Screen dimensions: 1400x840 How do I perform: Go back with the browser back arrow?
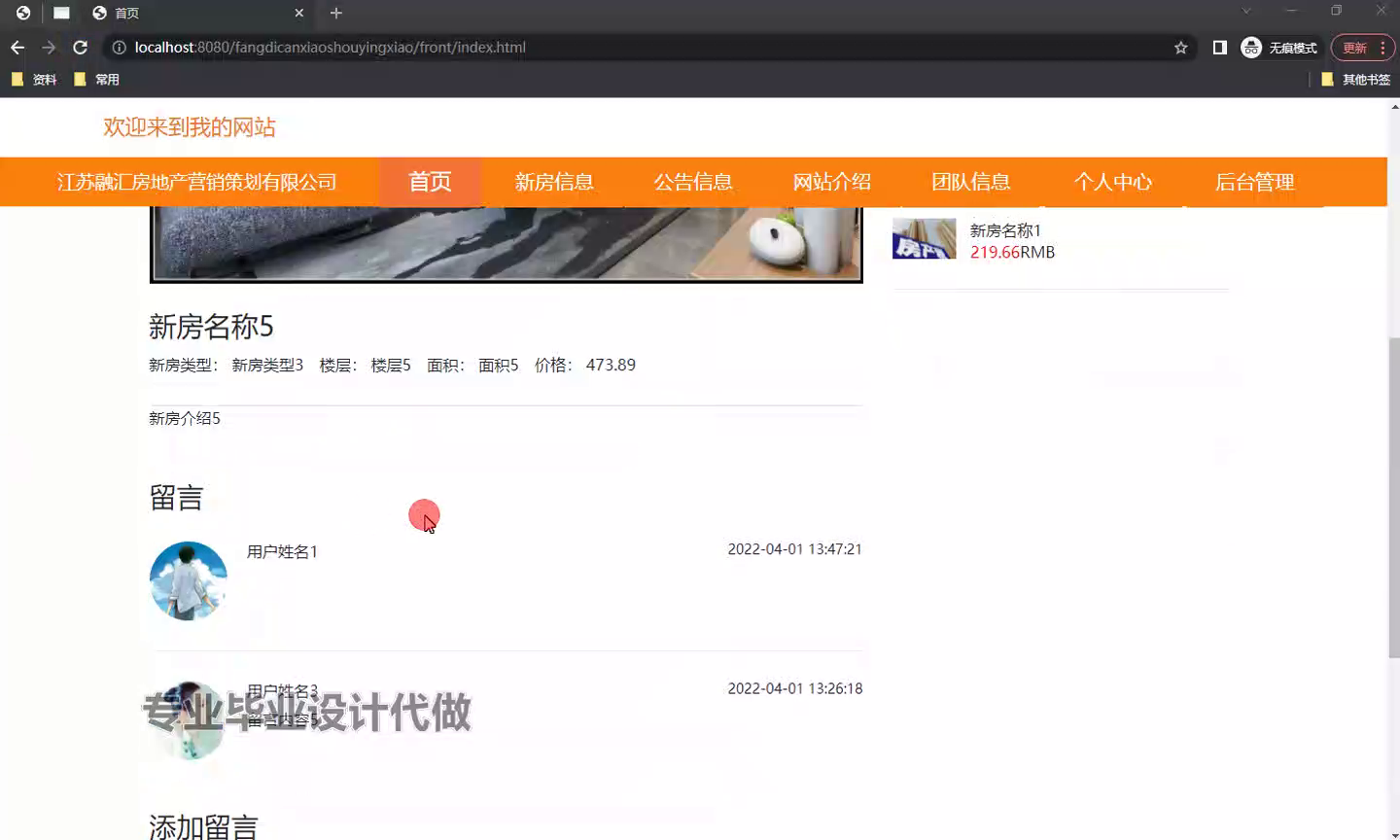point(17,48)
